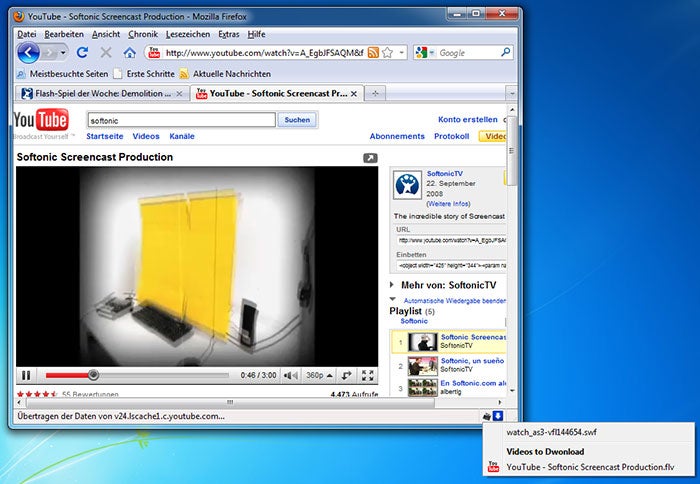Image resolution: width=700 pixels, height=484 pixels.
Task: Reload the page with the refresh icon
Action: tap(83, 52)
